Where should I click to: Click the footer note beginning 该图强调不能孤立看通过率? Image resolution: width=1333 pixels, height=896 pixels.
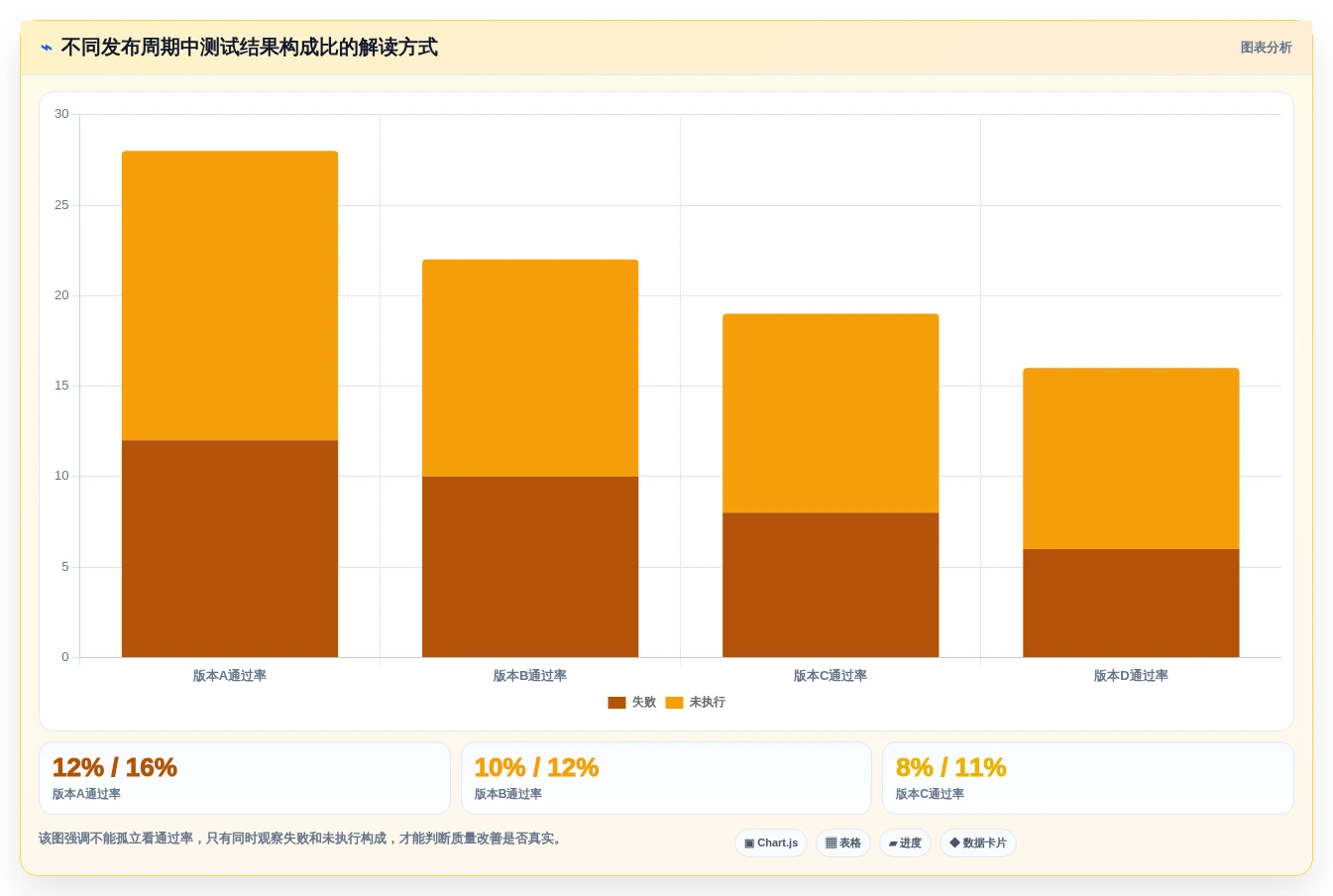pos(302,839)
